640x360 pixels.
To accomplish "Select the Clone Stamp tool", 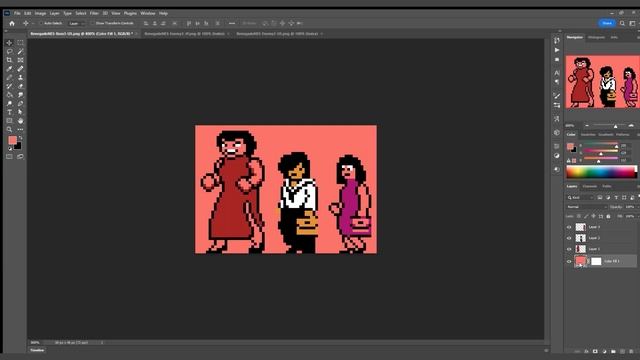I will point(20,78).
